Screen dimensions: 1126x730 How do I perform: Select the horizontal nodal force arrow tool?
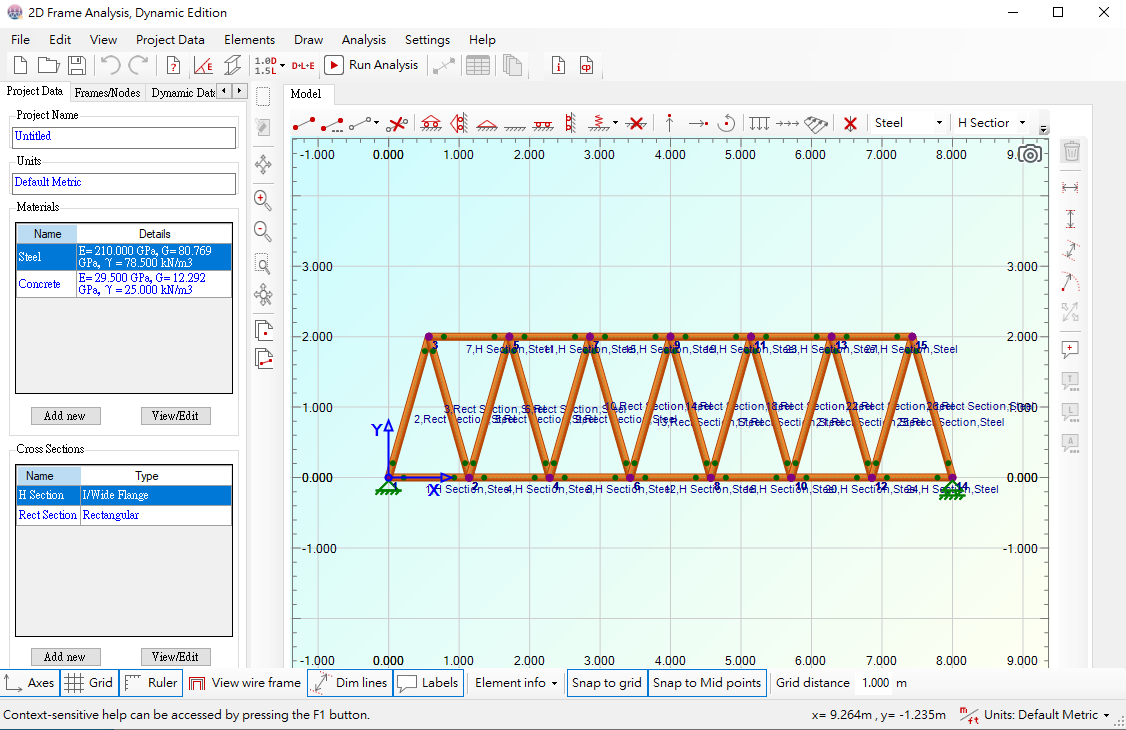[x=698, y=123]
